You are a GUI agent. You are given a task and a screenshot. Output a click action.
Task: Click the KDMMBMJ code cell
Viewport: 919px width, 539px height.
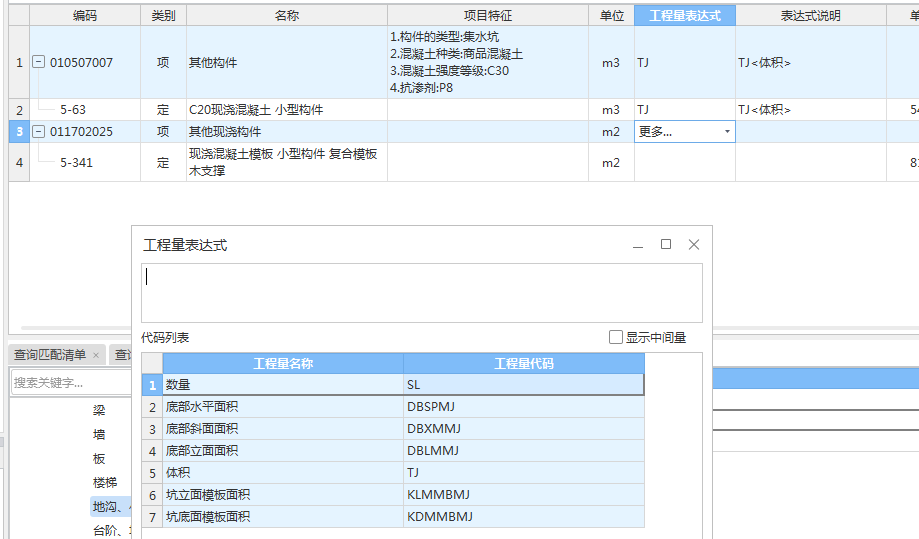click(523, 517)
